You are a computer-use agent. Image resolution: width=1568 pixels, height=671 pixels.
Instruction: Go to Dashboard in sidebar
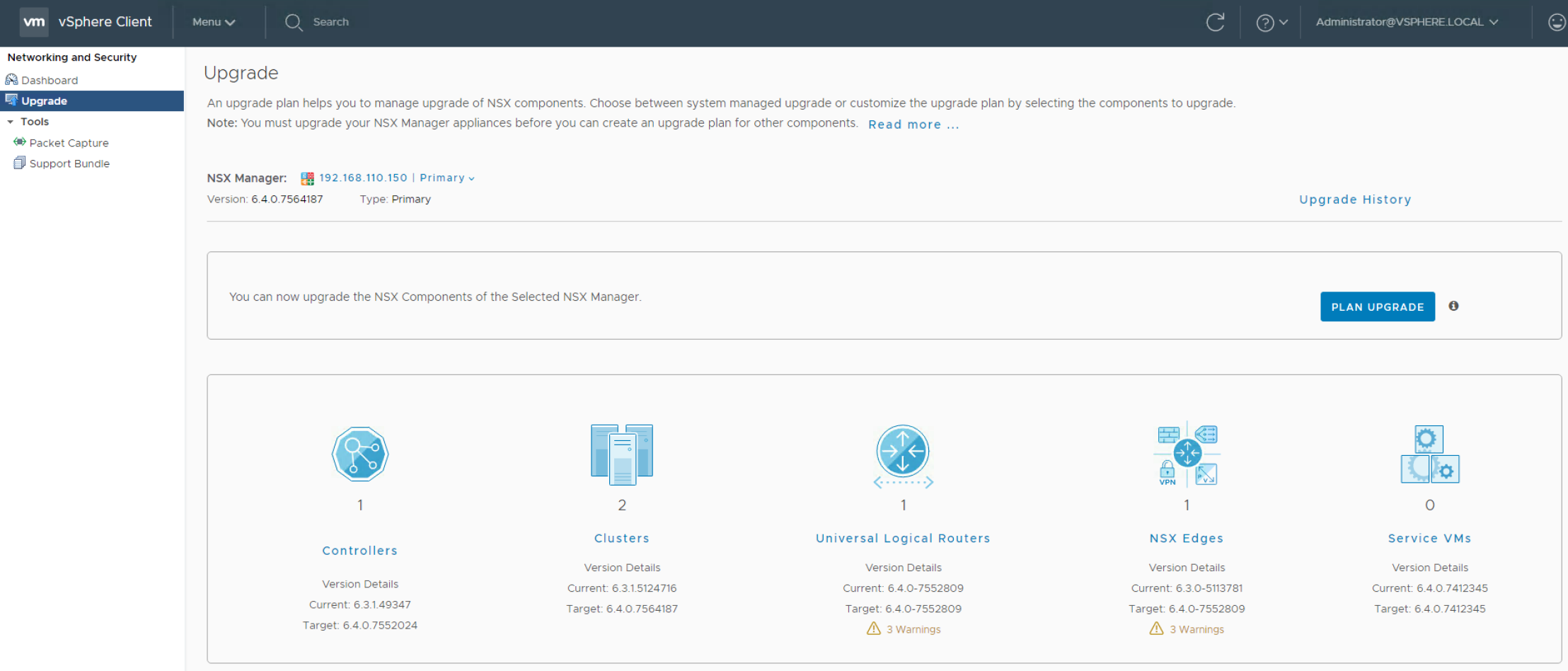click(49, 81)
